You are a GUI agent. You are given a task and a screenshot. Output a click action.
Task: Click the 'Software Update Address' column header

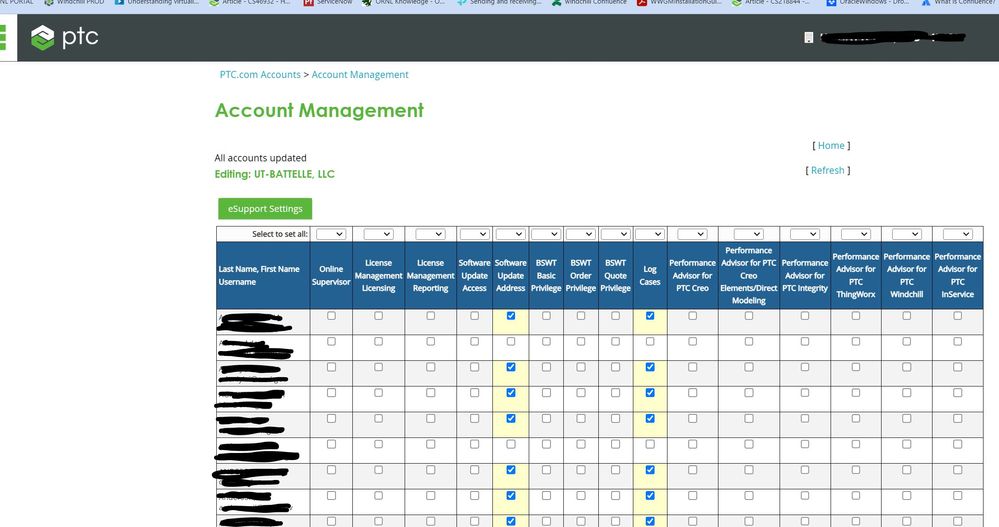tap(511, 275)
